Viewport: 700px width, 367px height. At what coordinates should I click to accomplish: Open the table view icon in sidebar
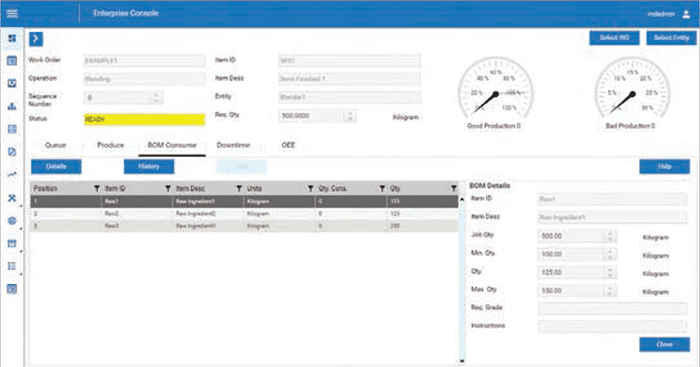pyautogui.click(x=12, y=61)
